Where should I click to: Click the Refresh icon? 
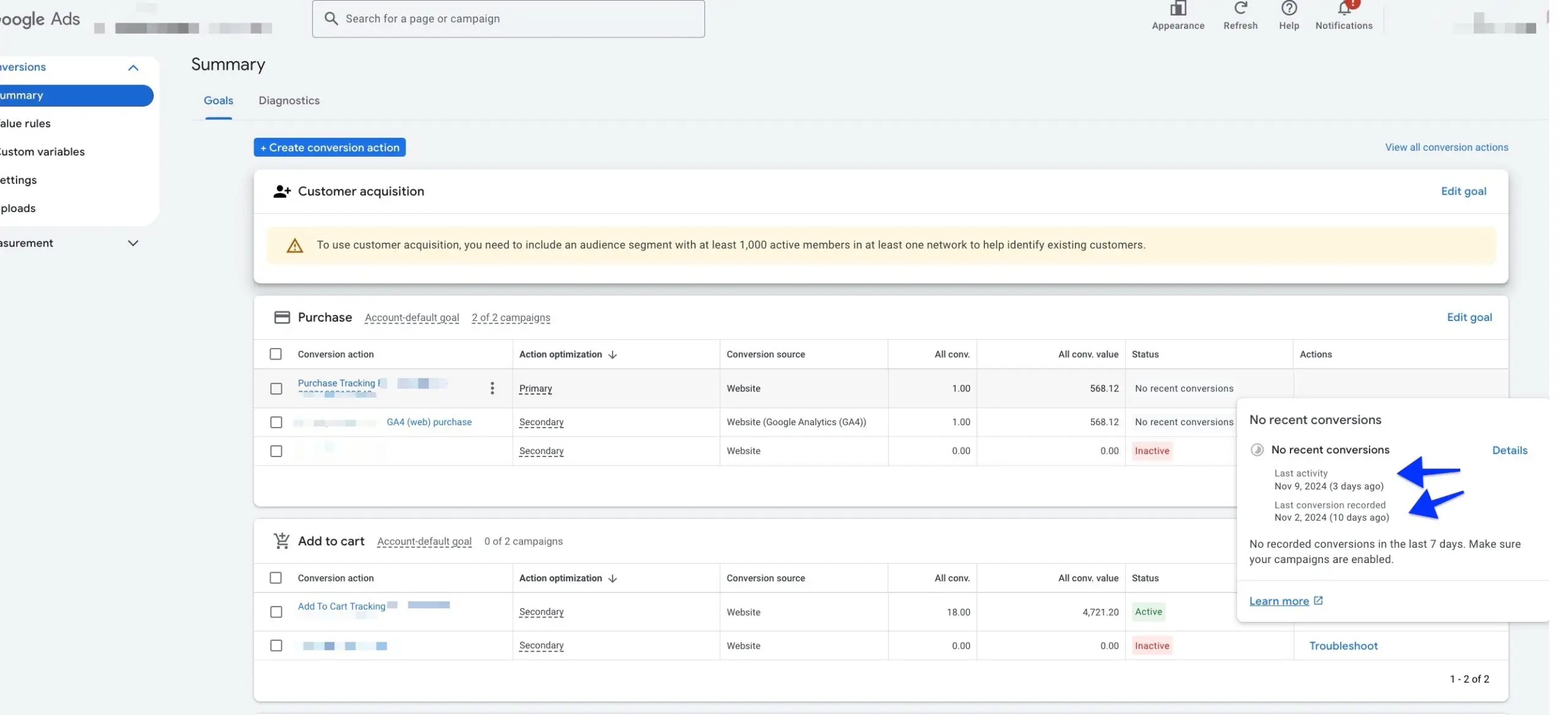click(1240, 8)
